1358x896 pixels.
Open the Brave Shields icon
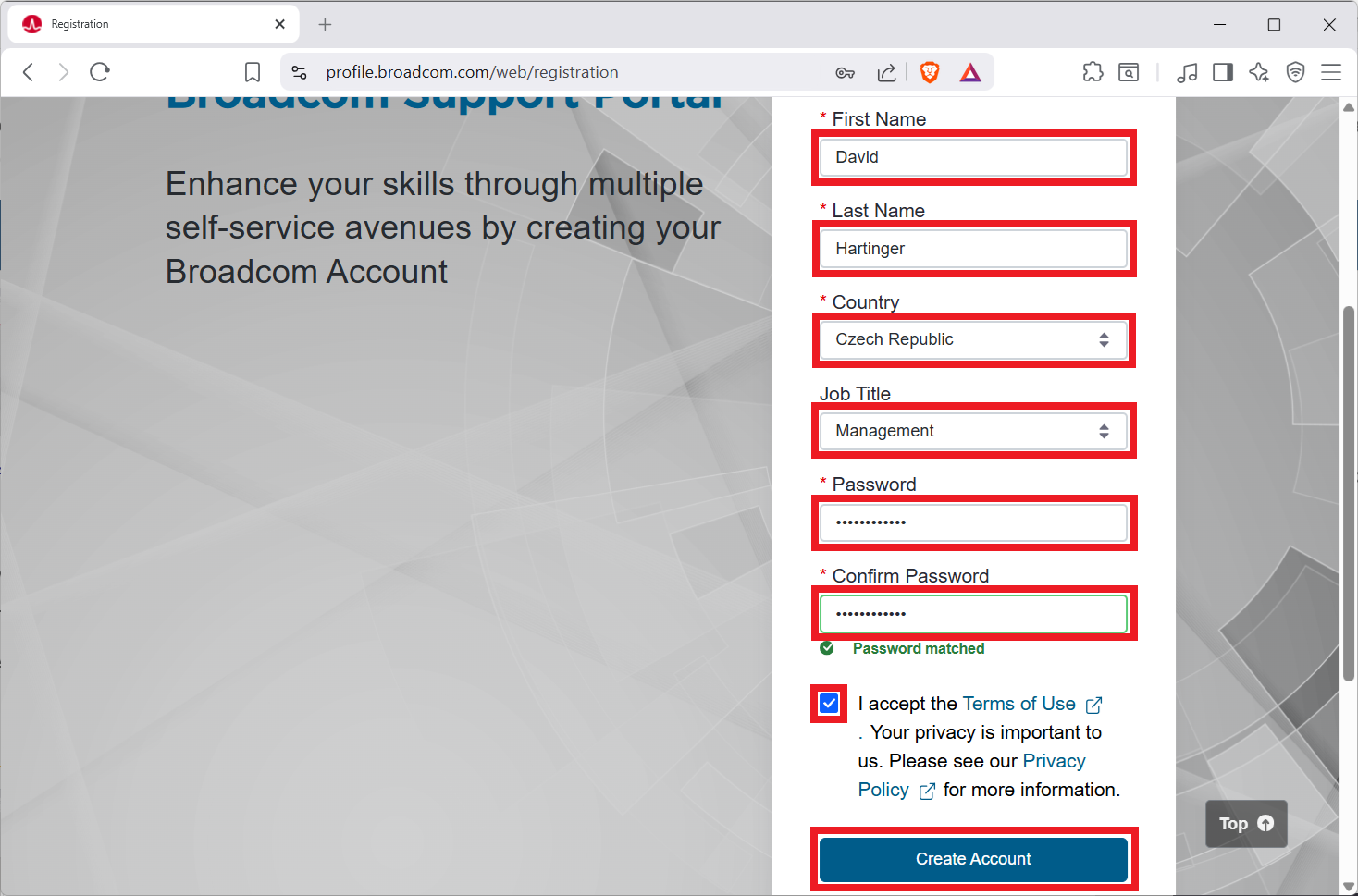[929, 71]
